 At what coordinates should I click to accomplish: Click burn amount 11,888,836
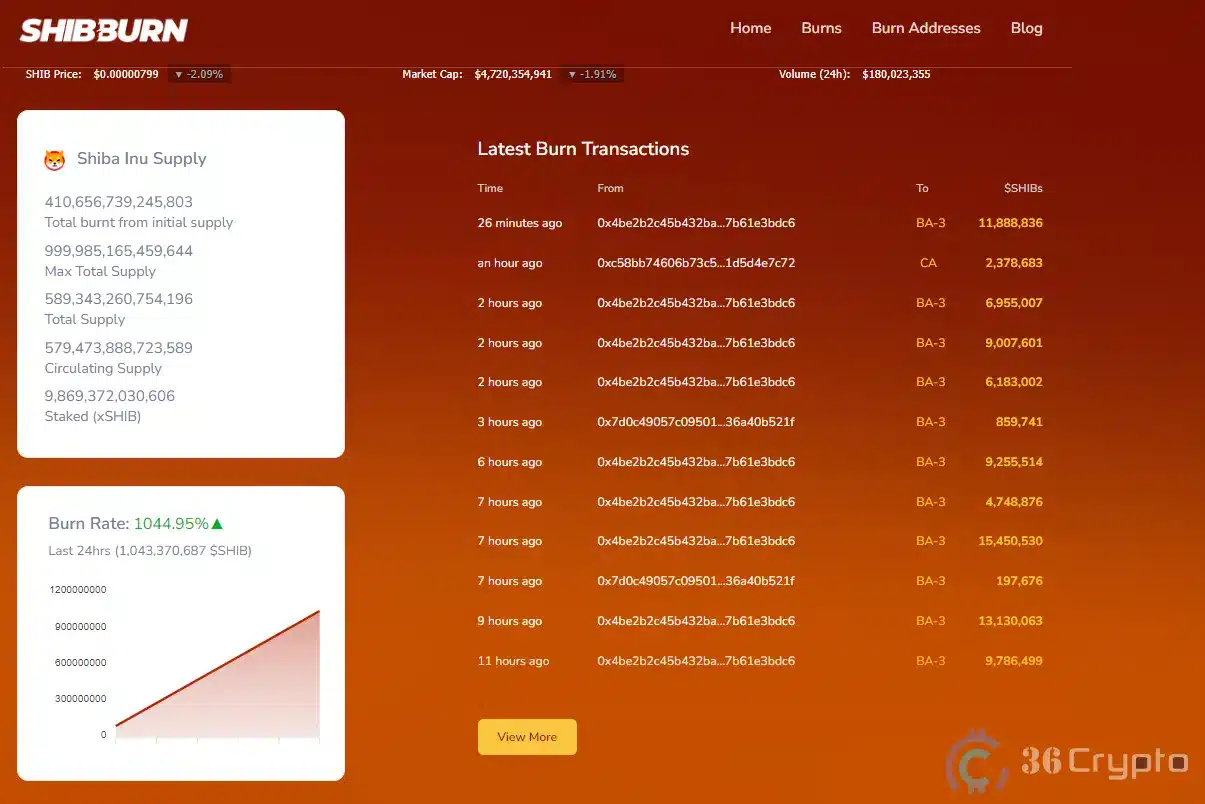pyautogui.click(x=1010, y=223)
